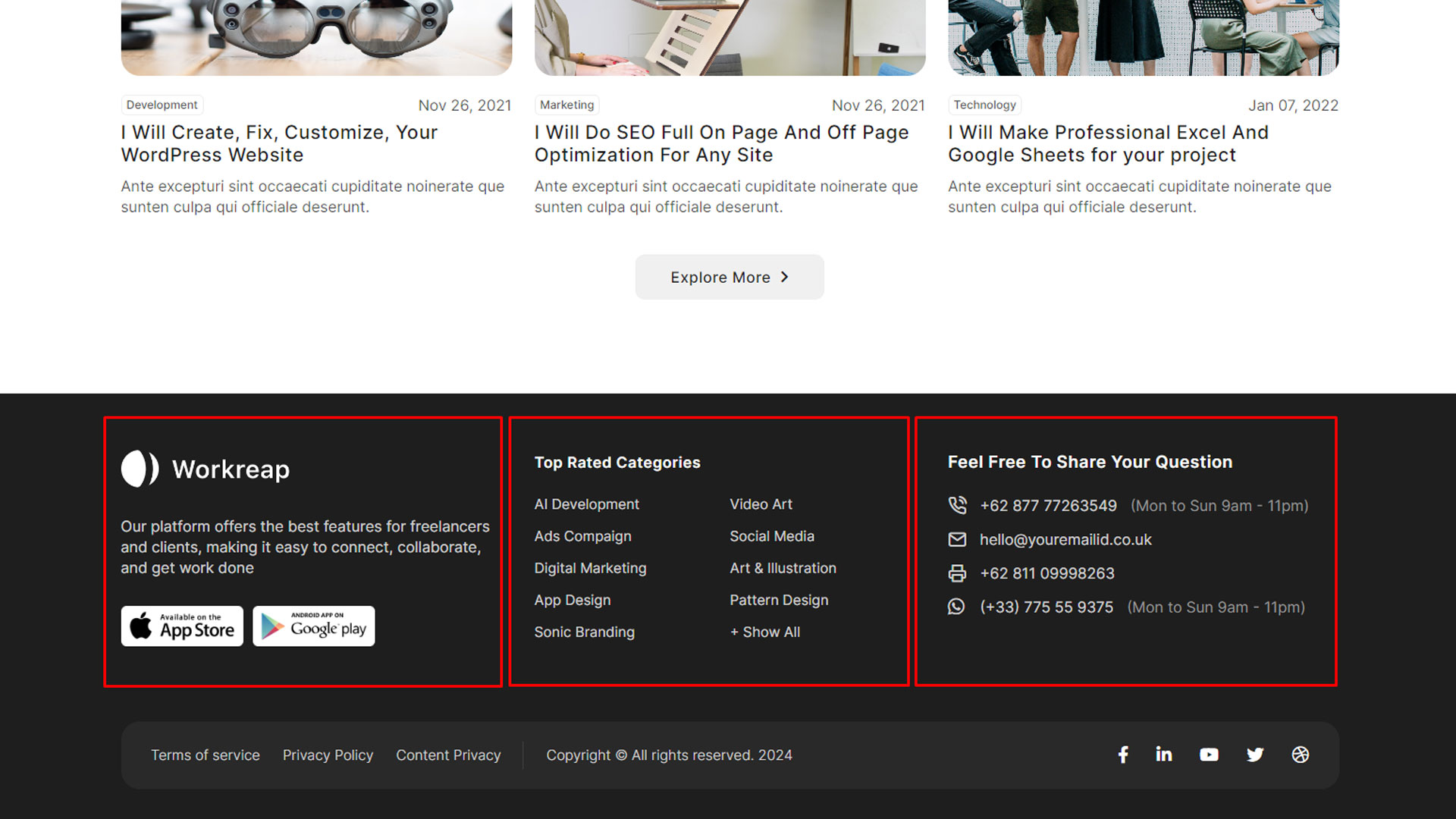Open the Terms of service link

point(206,755)
